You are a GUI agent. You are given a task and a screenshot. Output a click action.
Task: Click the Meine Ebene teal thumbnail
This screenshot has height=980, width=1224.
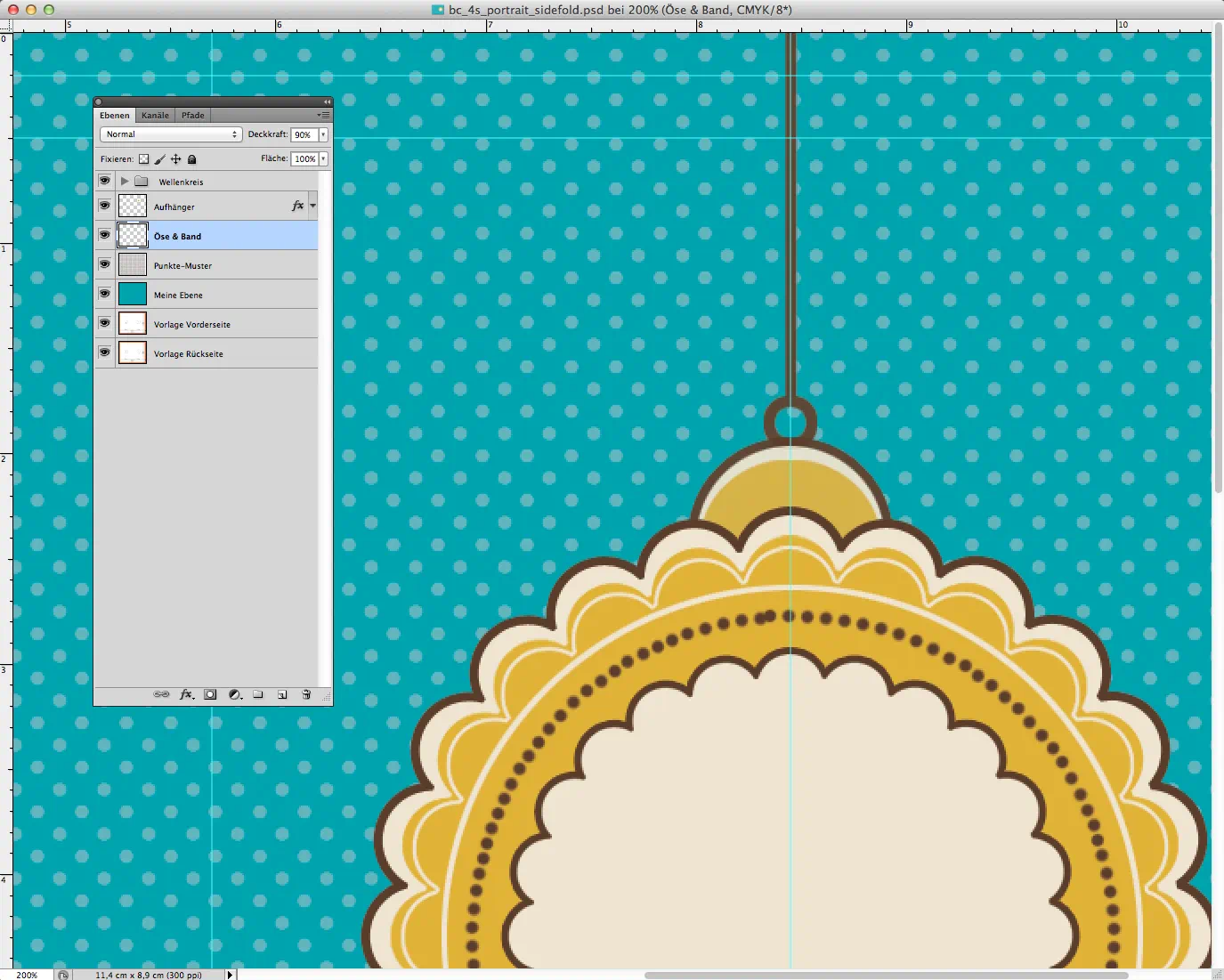[133, 294]
